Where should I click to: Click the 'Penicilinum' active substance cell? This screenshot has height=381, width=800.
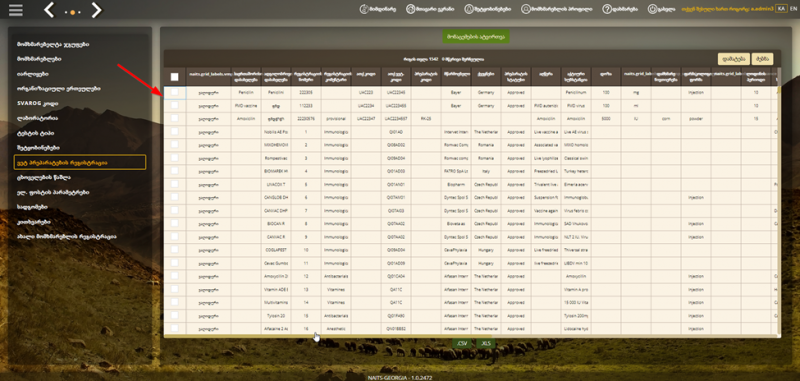[x=576, y=93]
